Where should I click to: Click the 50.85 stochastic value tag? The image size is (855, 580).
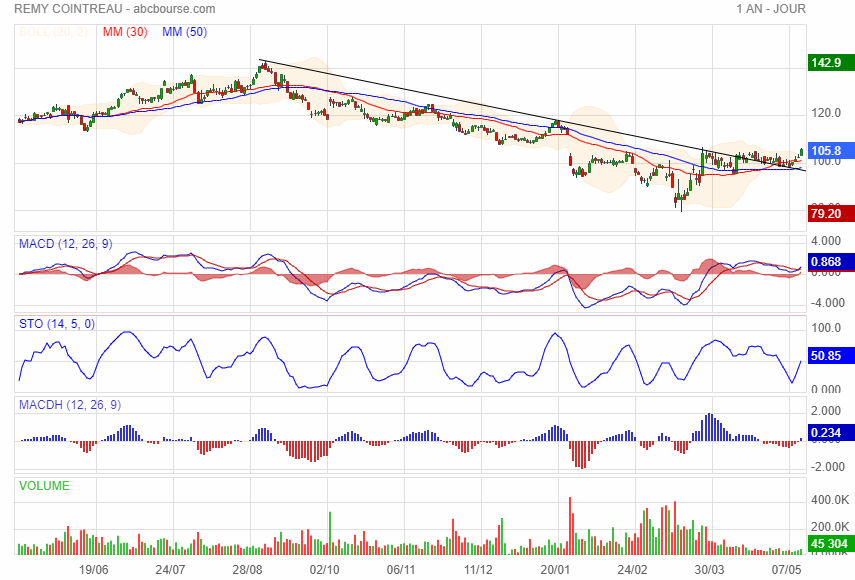tap(830, 355)
